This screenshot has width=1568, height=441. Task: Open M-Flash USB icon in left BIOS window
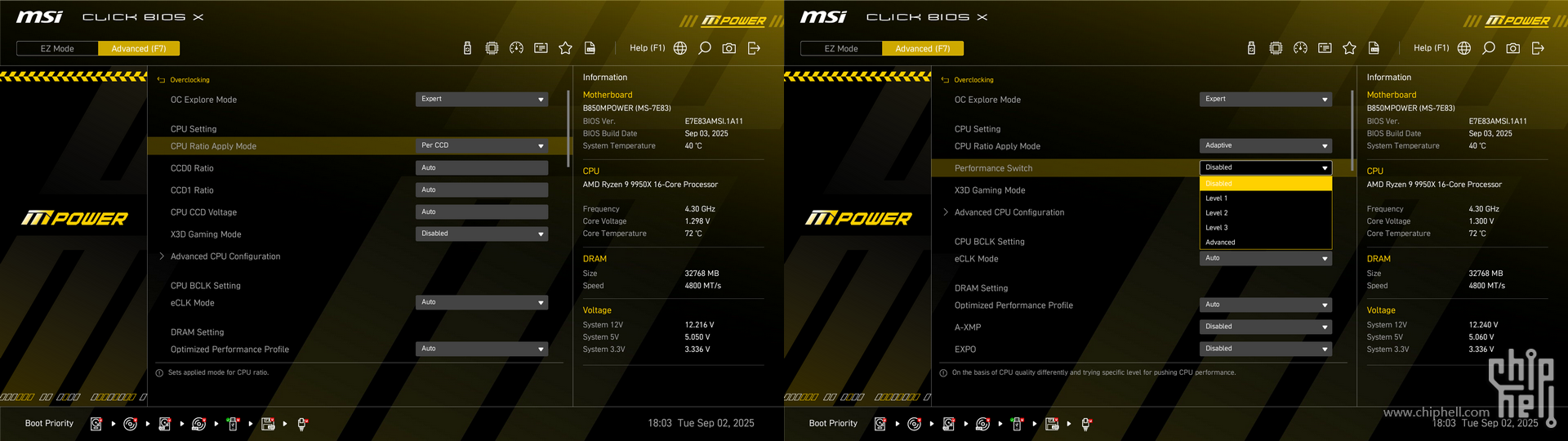pyautogui.click(x=467, y=48)
